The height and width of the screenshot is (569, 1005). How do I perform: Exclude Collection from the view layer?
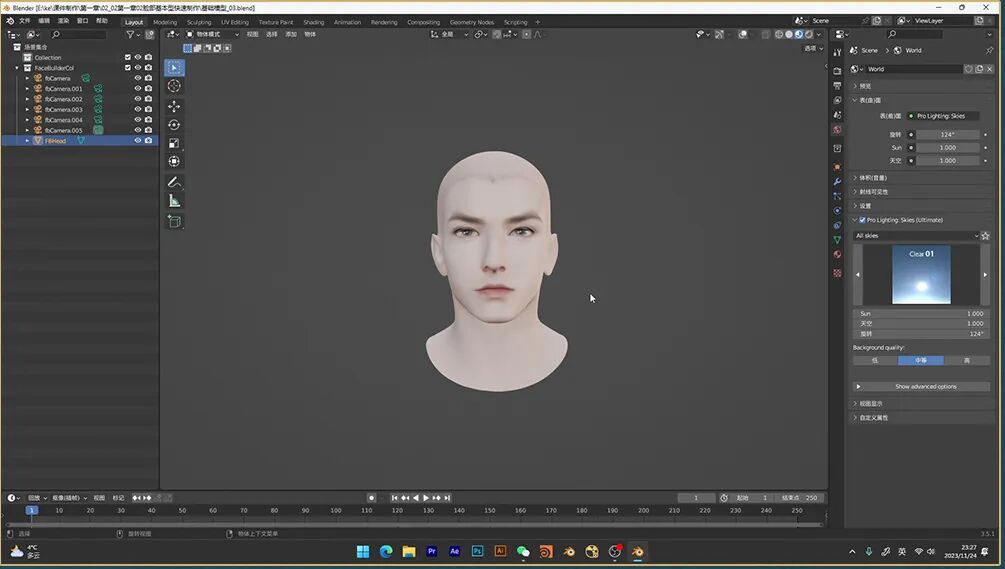click(x=128, y=58)
